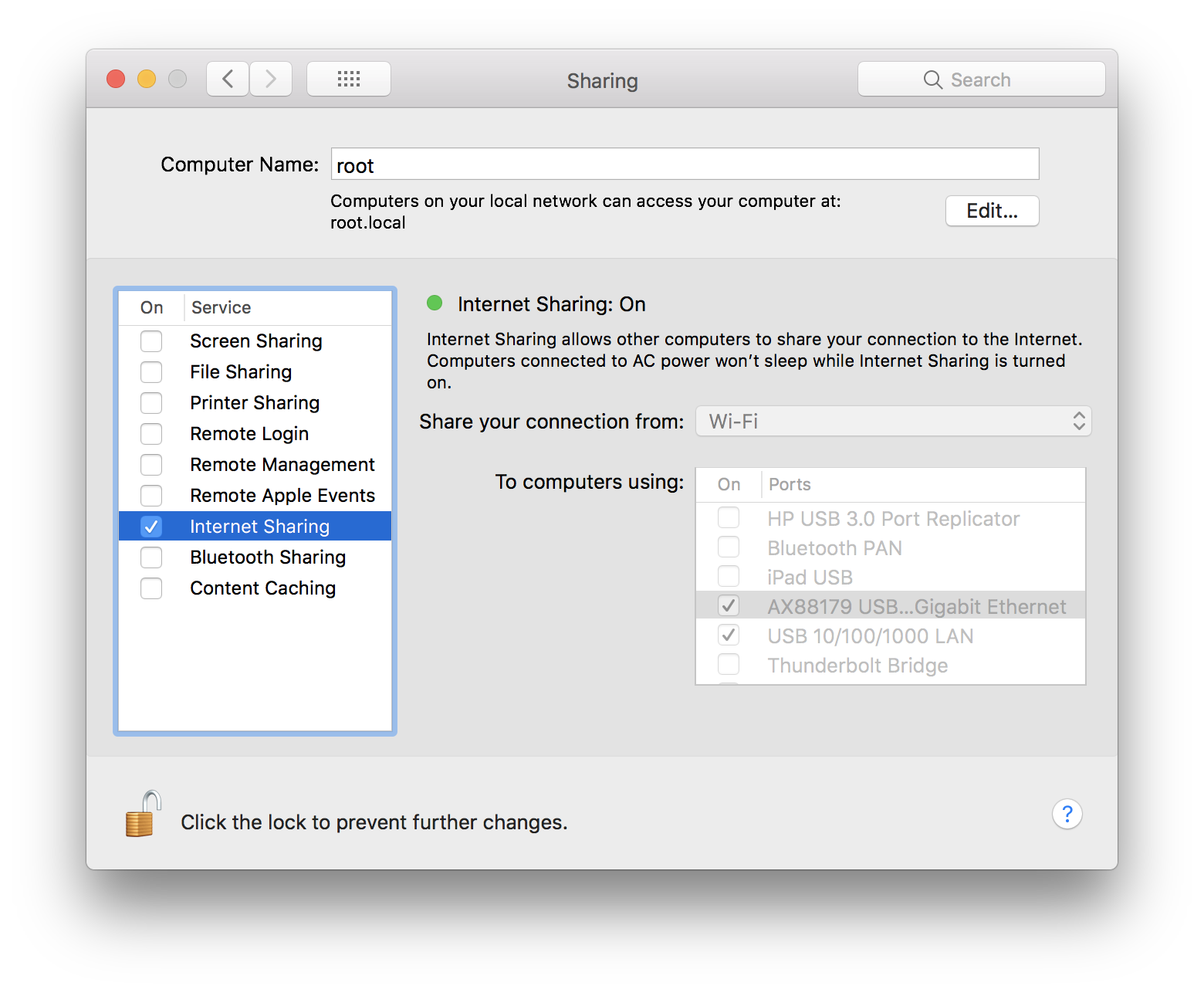Image resolution: width=1204 pixels, height=993 pixels.
Task: Open help with the question mark button
Action: (1067, 814)
